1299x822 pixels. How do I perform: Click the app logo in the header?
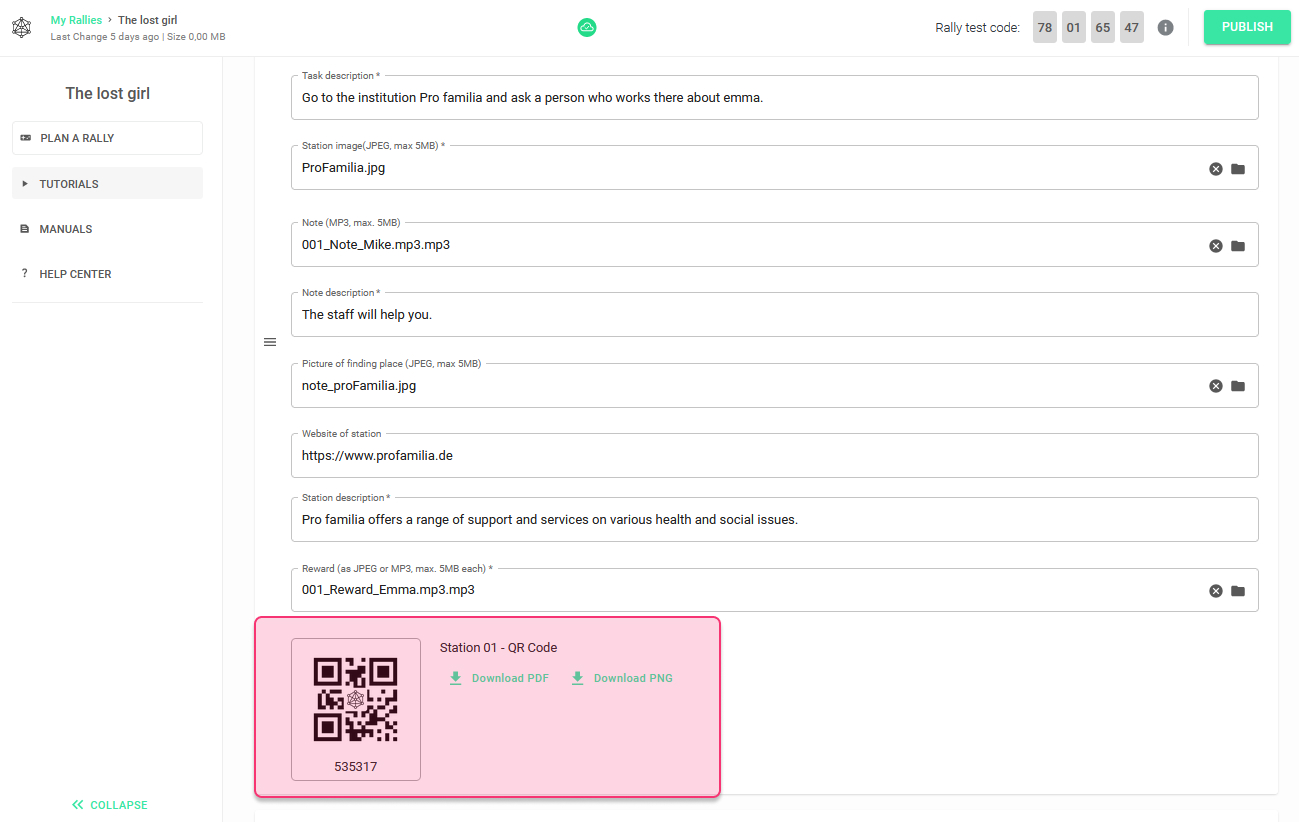point(21,28)
